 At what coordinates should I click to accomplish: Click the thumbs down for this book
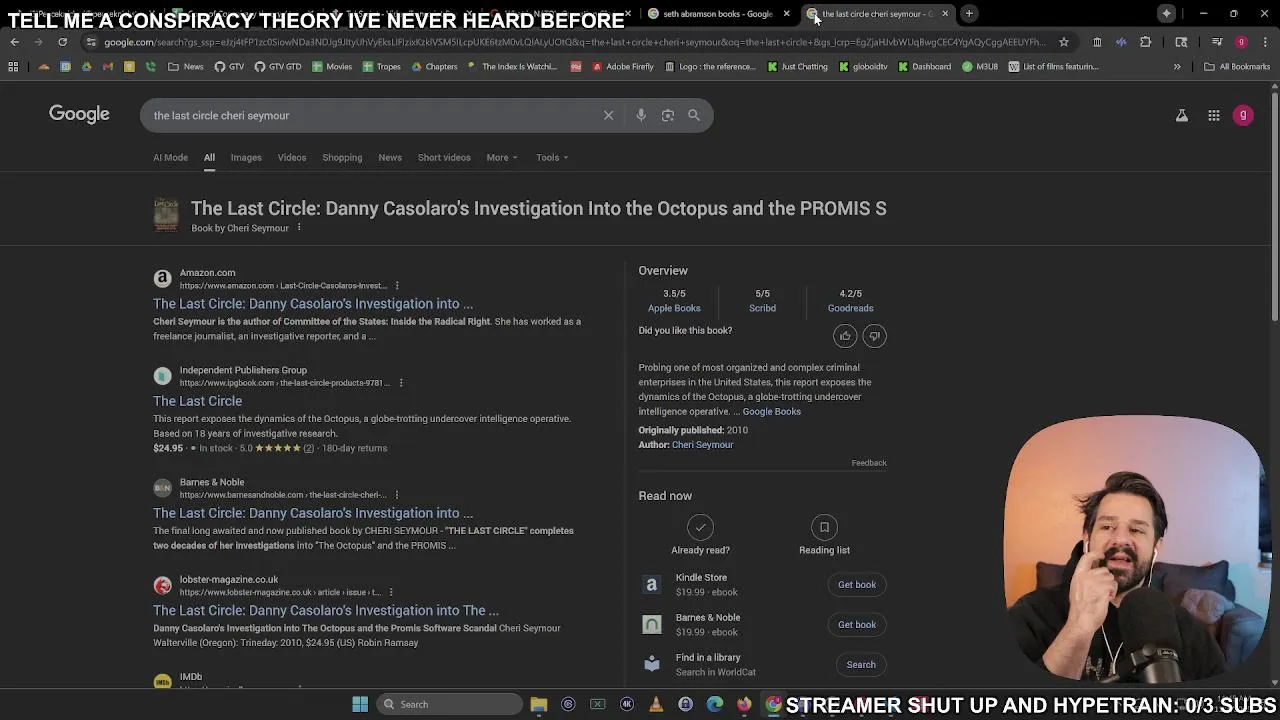[x=874, y=336]
